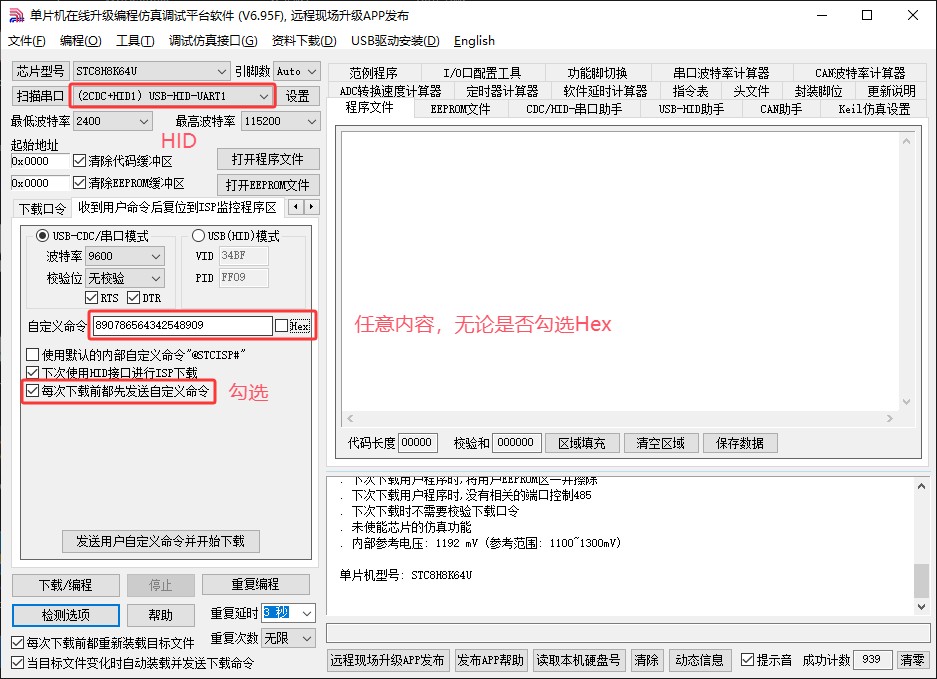Switch to USB-HID助手 tab
The width and height of the screenshot is (937, 679).
coord(691,109)
